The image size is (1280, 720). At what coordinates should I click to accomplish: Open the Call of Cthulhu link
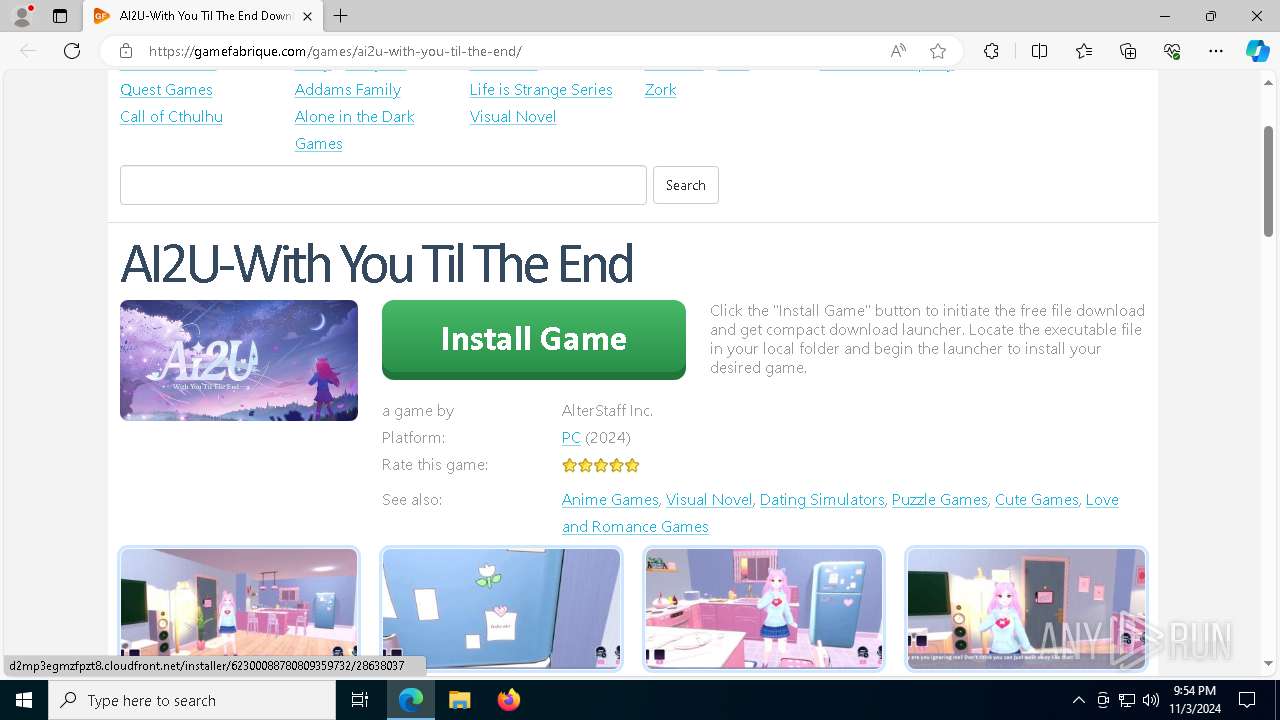171,117
